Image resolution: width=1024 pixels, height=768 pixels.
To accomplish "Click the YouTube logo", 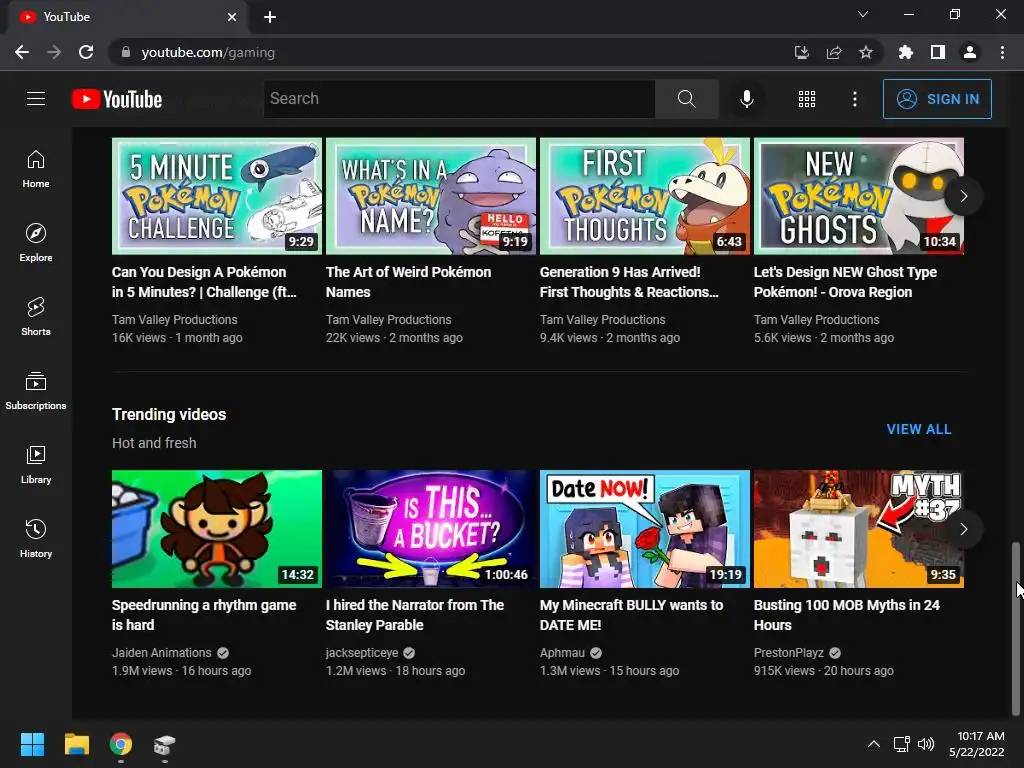I will tap(117, 99).
